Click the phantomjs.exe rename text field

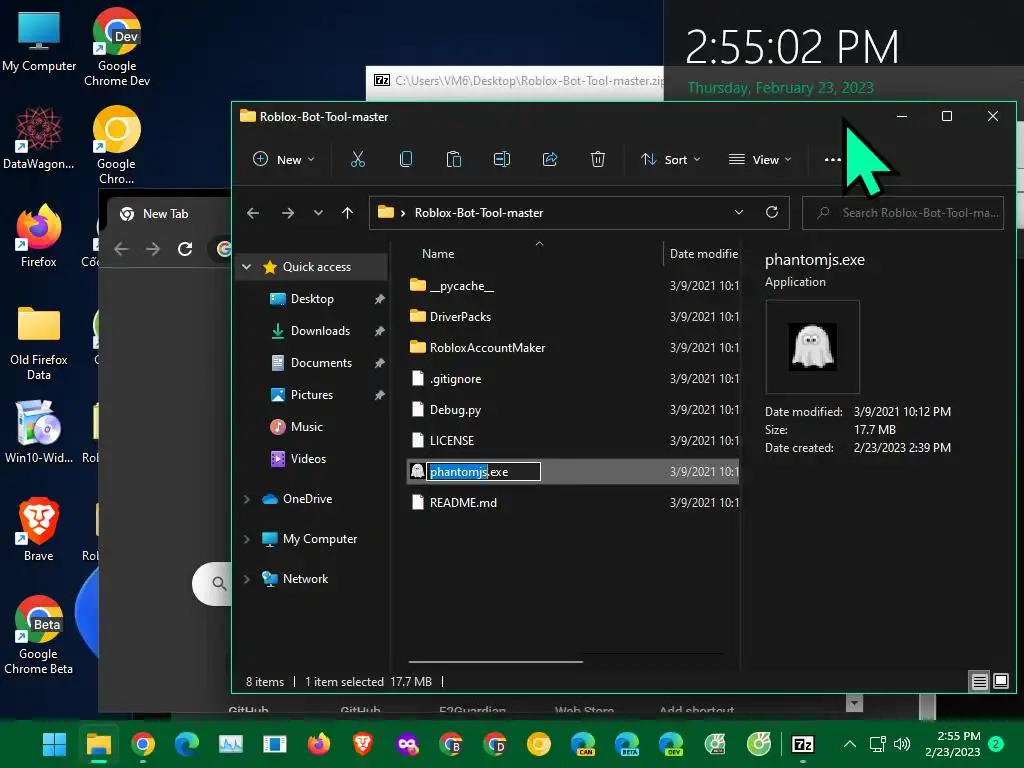click(x=483, y=472)
